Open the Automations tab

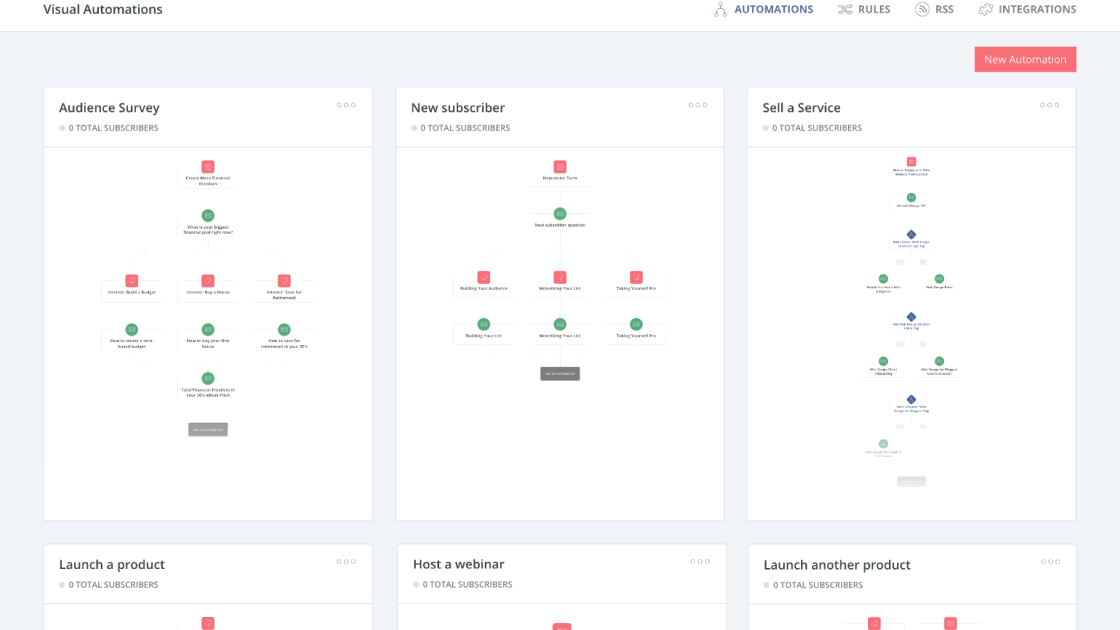773,10
